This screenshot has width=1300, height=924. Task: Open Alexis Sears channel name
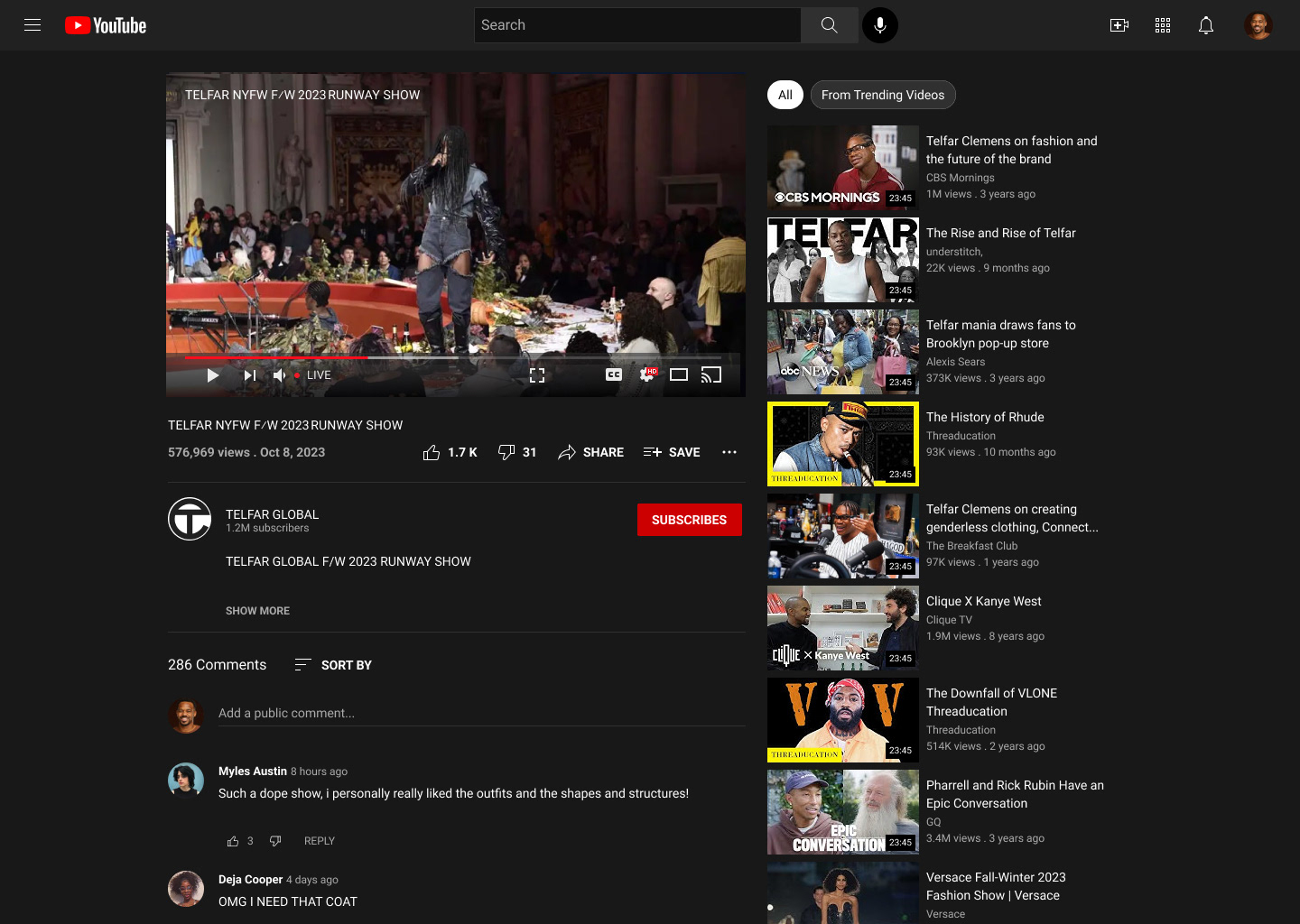[955, 362]
